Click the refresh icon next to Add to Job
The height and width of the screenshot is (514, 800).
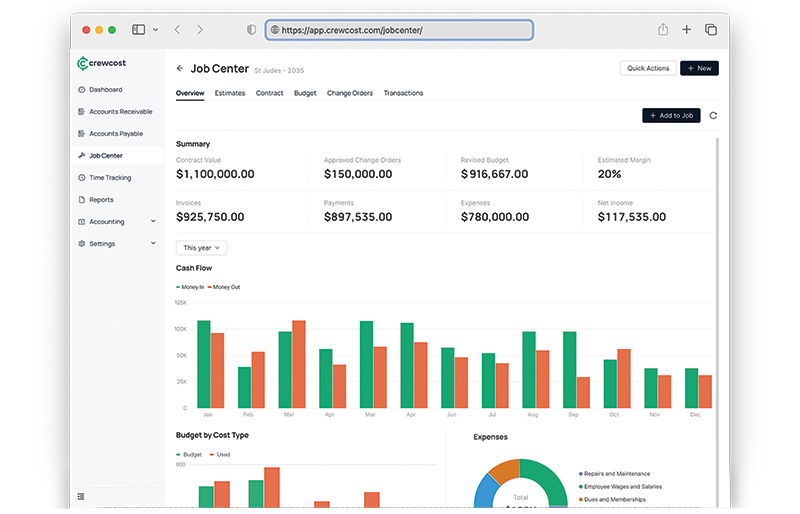pos(713,115)
